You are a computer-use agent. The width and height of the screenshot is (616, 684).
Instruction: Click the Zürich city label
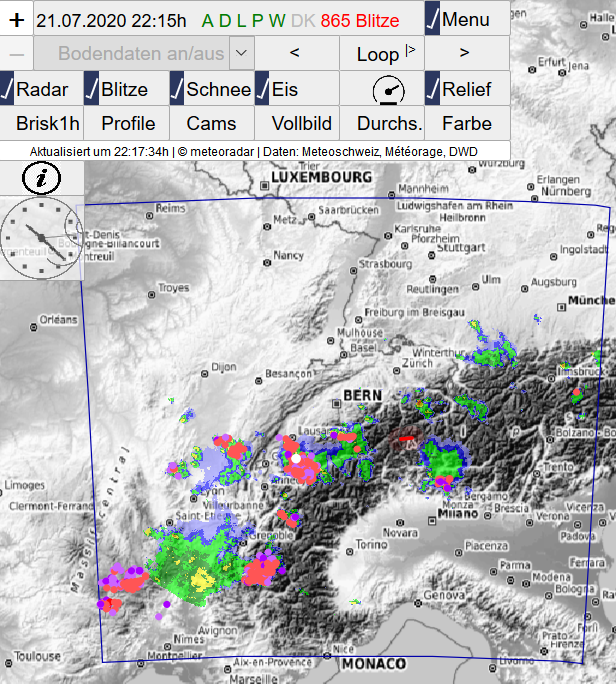point(418,363)
